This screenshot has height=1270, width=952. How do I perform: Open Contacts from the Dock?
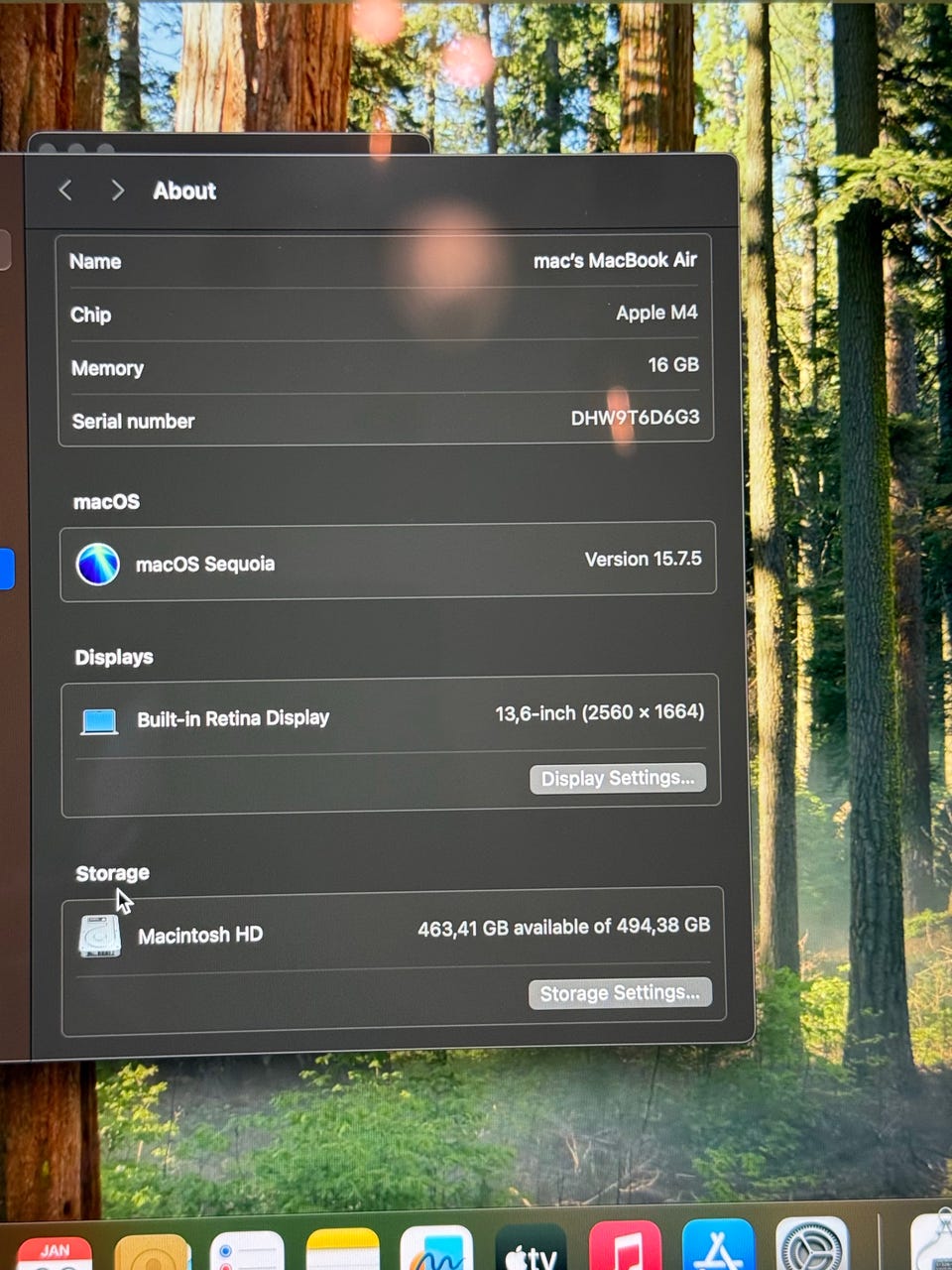[x=152, y=1252]
